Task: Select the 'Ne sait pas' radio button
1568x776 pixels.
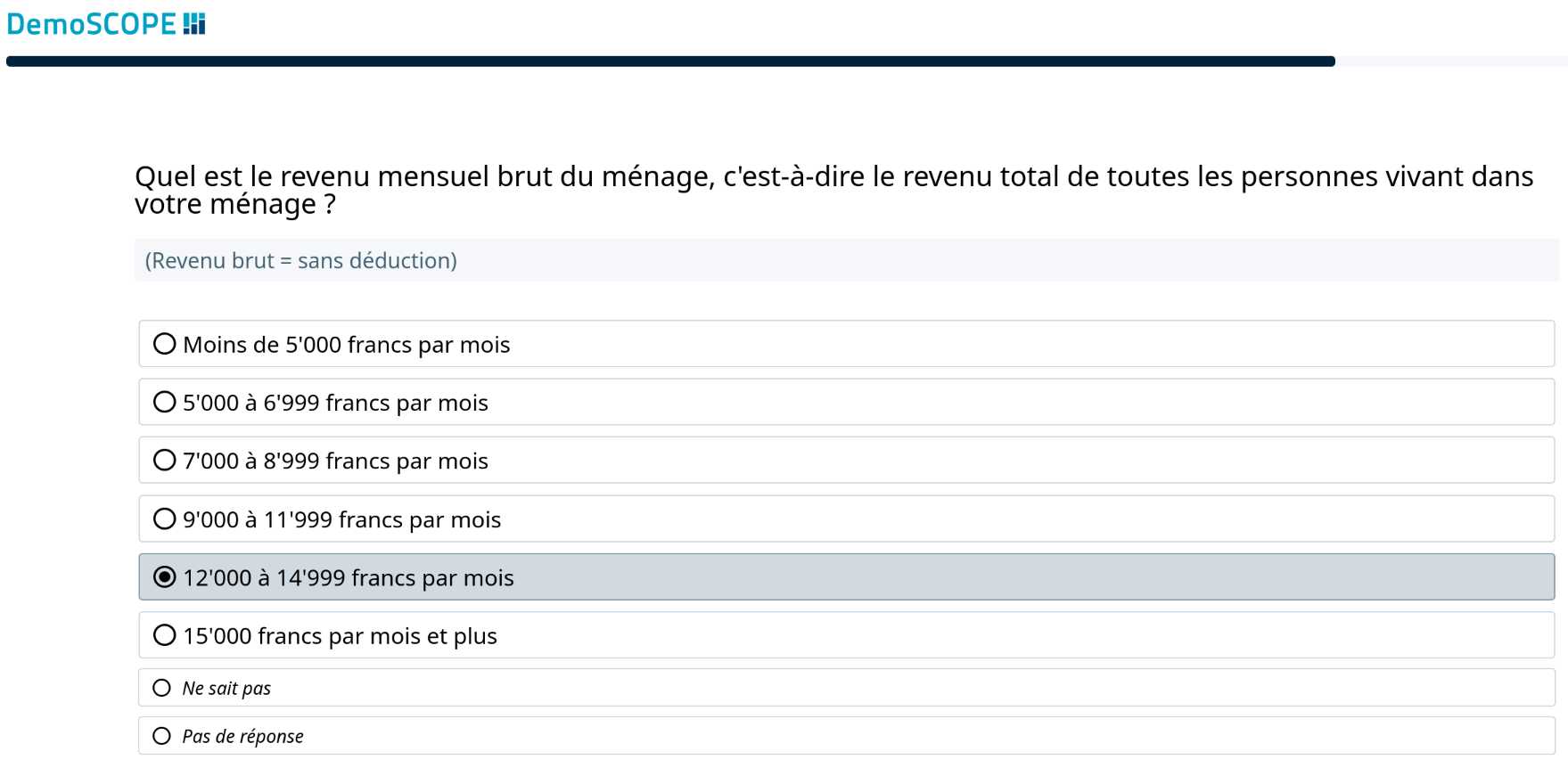Action: click(161, 688)
